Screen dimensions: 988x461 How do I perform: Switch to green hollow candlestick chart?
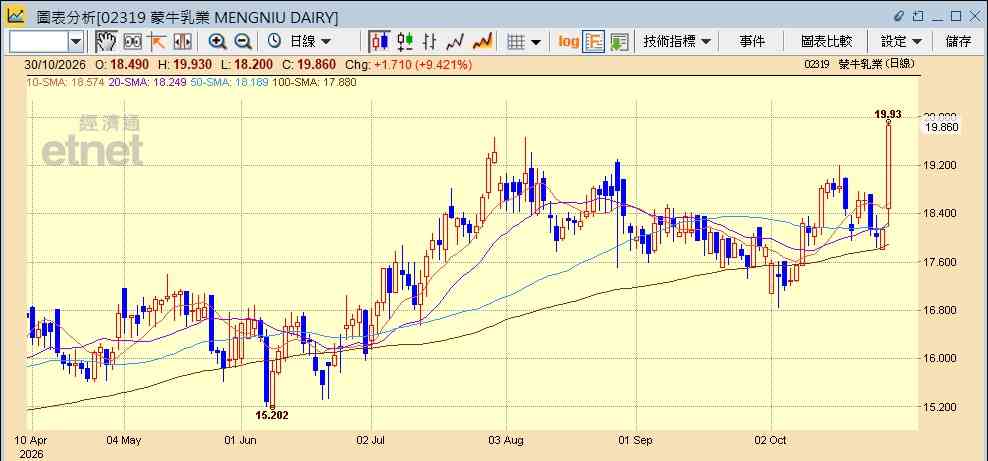point(405,42)
